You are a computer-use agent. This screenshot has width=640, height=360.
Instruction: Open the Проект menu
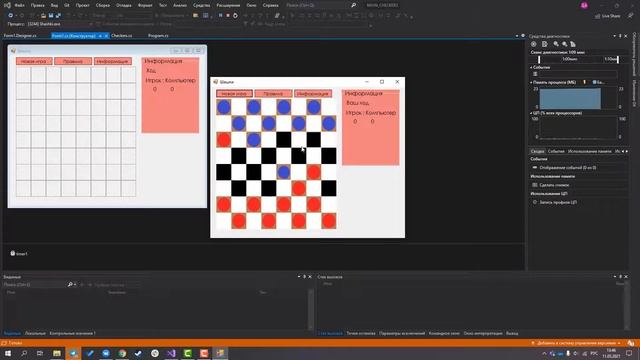82,5
